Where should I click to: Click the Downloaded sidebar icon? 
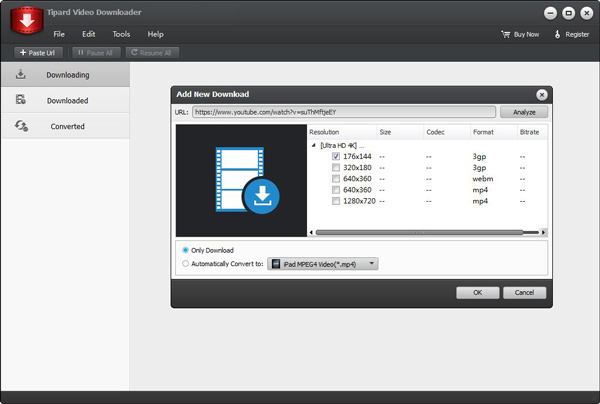[x=21, y=99]
